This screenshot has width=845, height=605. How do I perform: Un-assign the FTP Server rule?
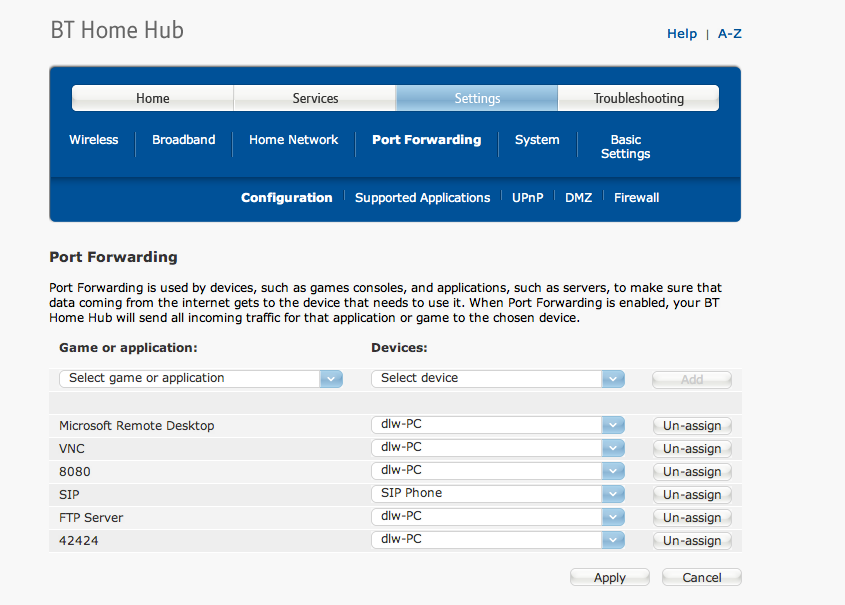click(x=692, y=518)
